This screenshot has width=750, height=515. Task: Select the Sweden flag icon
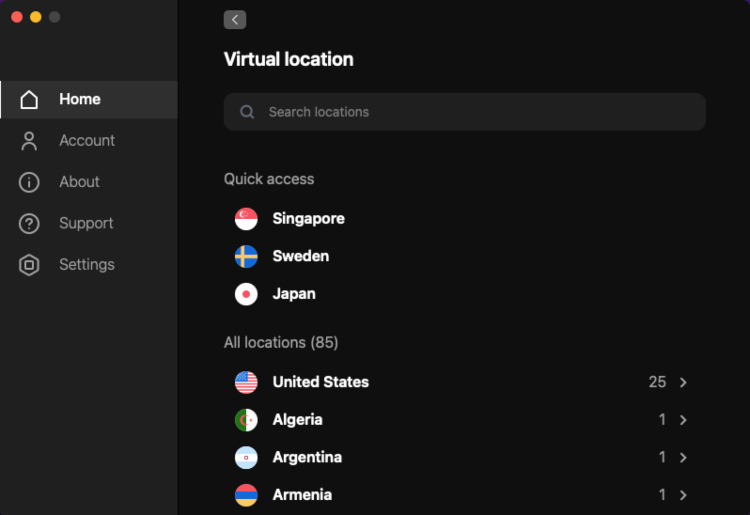click(x=246, y=256)
